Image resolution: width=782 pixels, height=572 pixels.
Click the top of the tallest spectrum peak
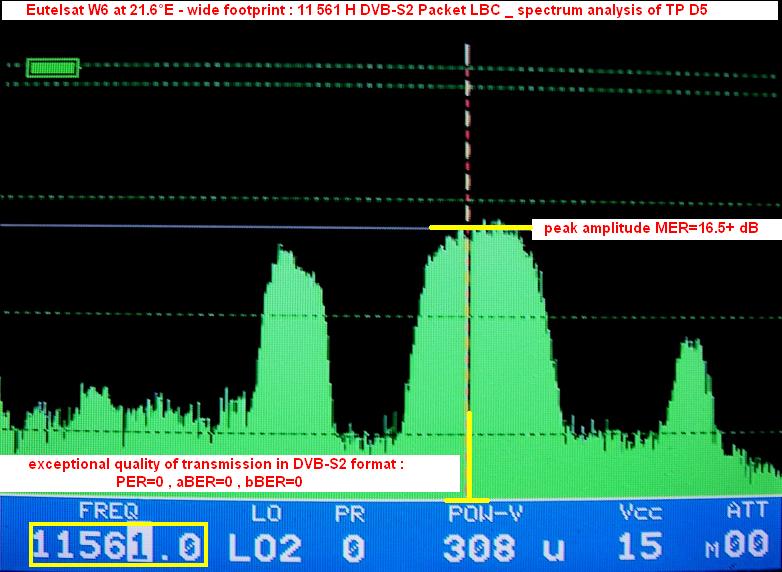(488, 224)
